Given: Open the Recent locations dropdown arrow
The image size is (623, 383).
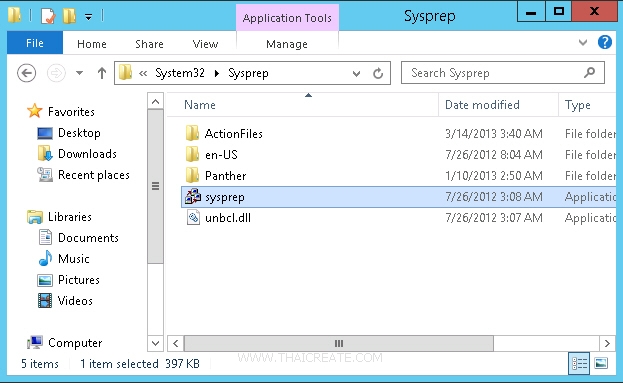Looking at the screenshot, I should (x=79, y=73).
